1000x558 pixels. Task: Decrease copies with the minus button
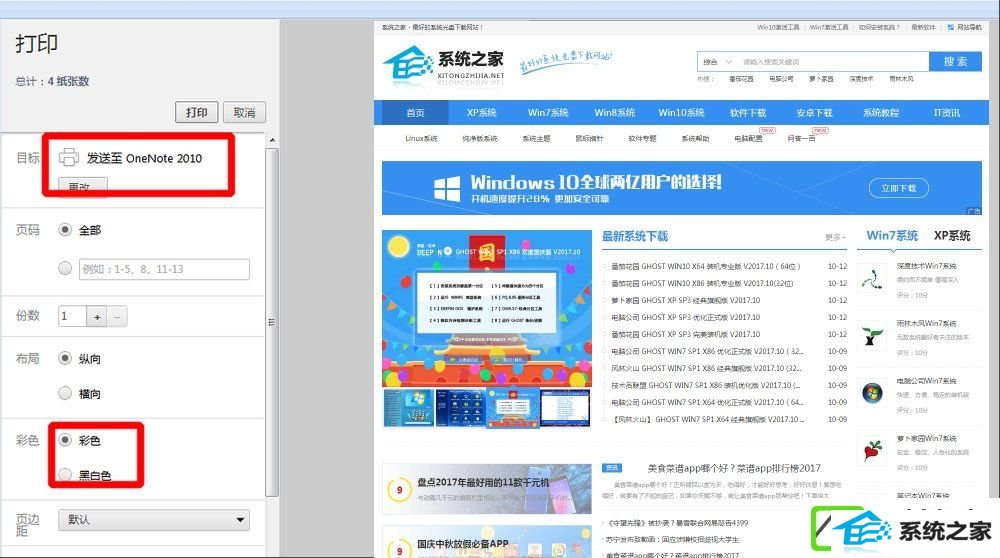[117, 316]
